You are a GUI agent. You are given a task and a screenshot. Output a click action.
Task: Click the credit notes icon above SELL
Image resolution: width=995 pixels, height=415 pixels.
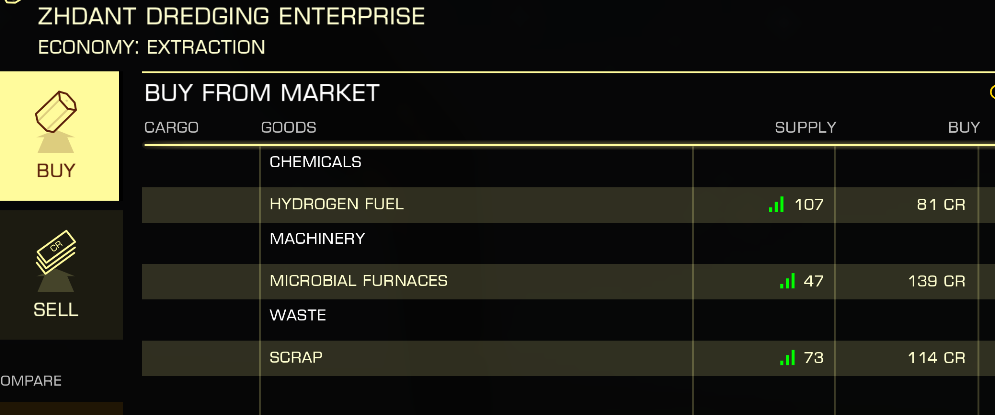coord(56,260)
